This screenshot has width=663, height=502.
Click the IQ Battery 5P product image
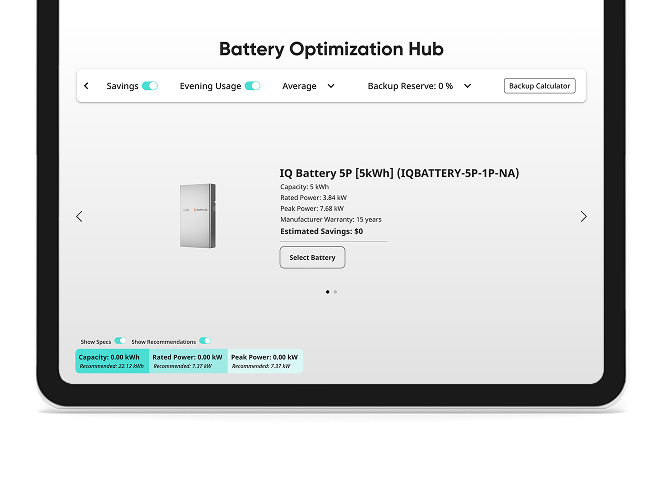[197, 216]
